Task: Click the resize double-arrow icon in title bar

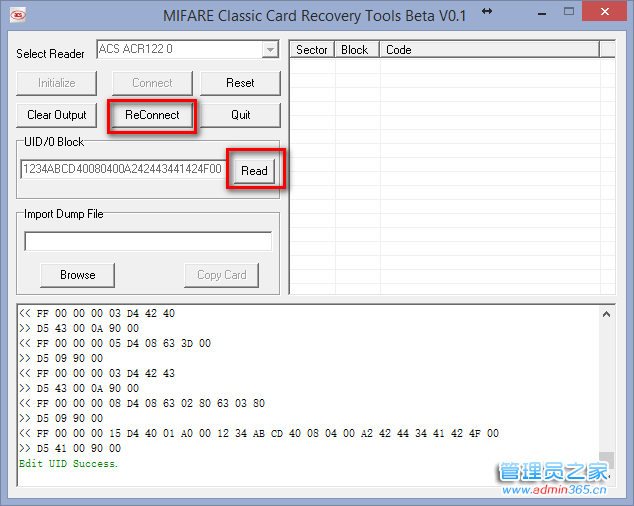Action: tap(487, 11)
